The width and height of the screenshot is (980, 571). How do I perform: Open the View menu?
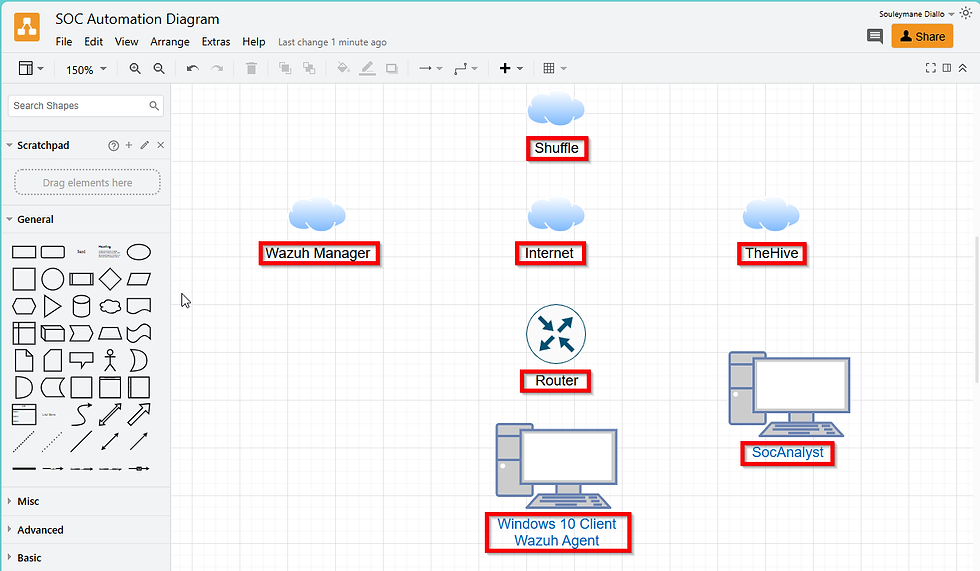pos(126,42)
